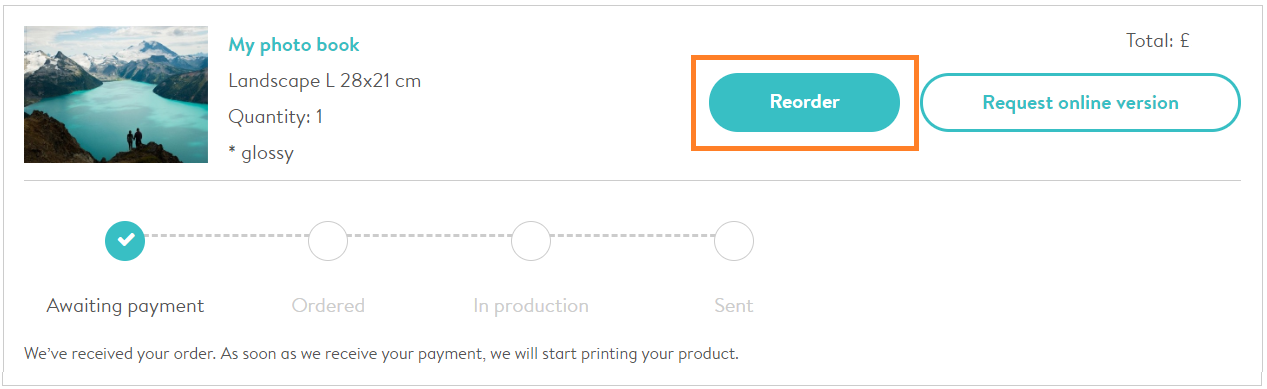Click the Awaiting payment label
This screenshot has width=1267, height=389.
pyautogui.click(x=125, y=306)
